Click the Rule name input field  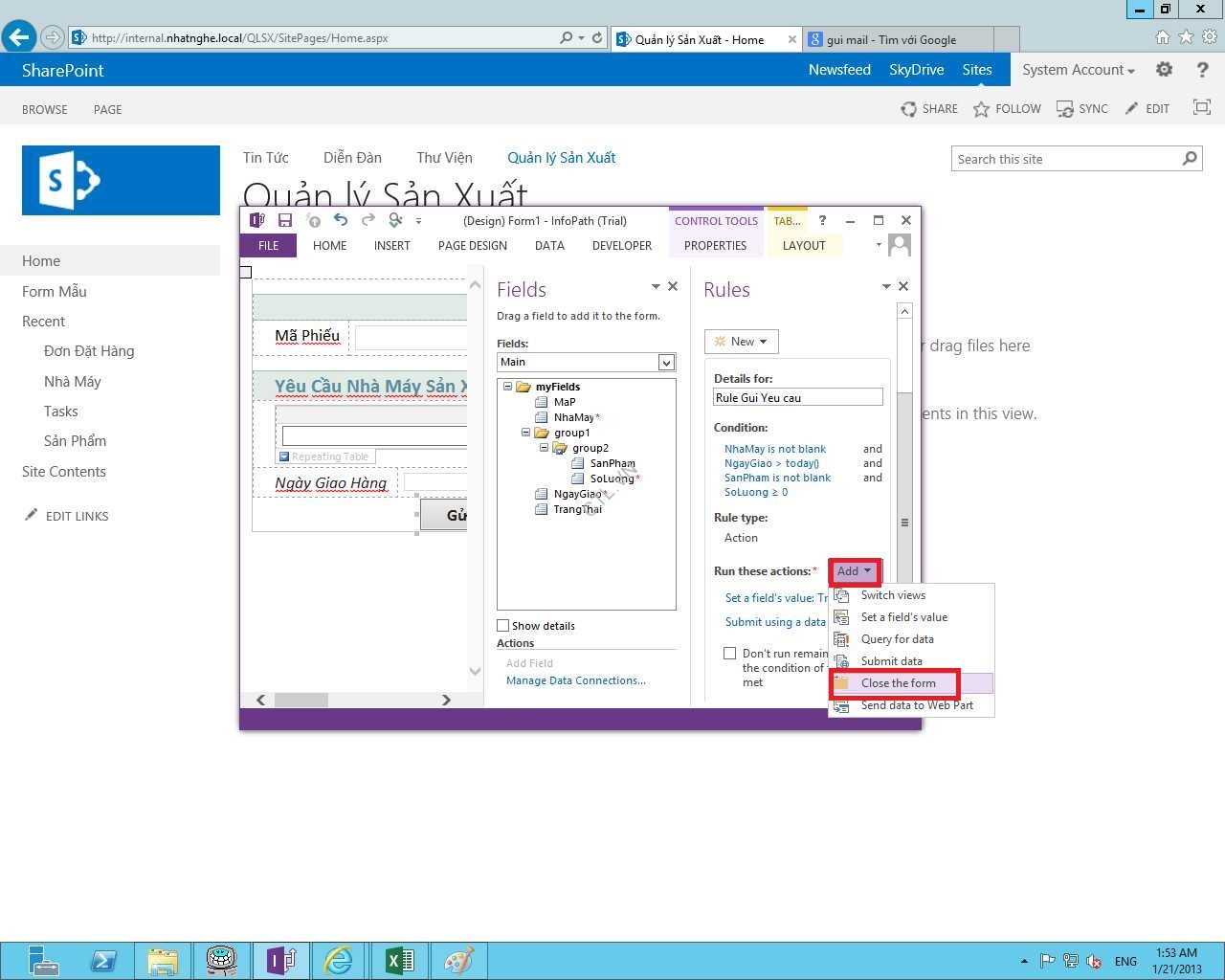click(x=797, y=398)
